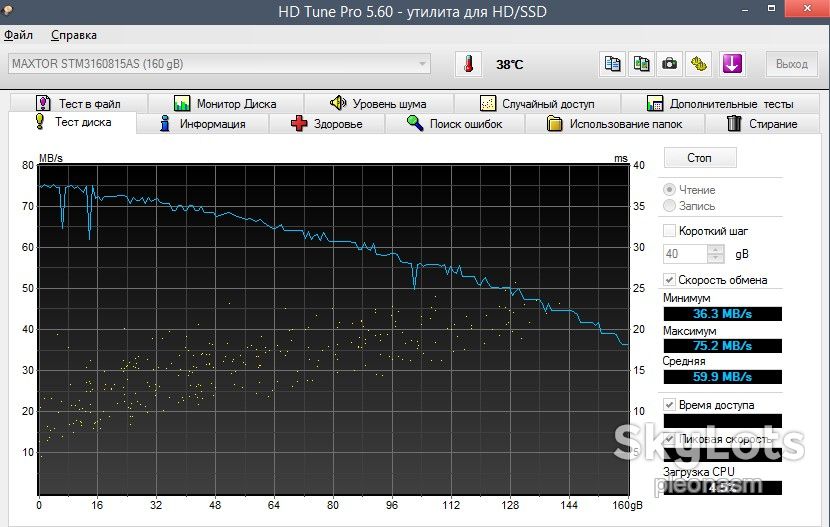Select the Чтение radio button

[x=669, y=189]
